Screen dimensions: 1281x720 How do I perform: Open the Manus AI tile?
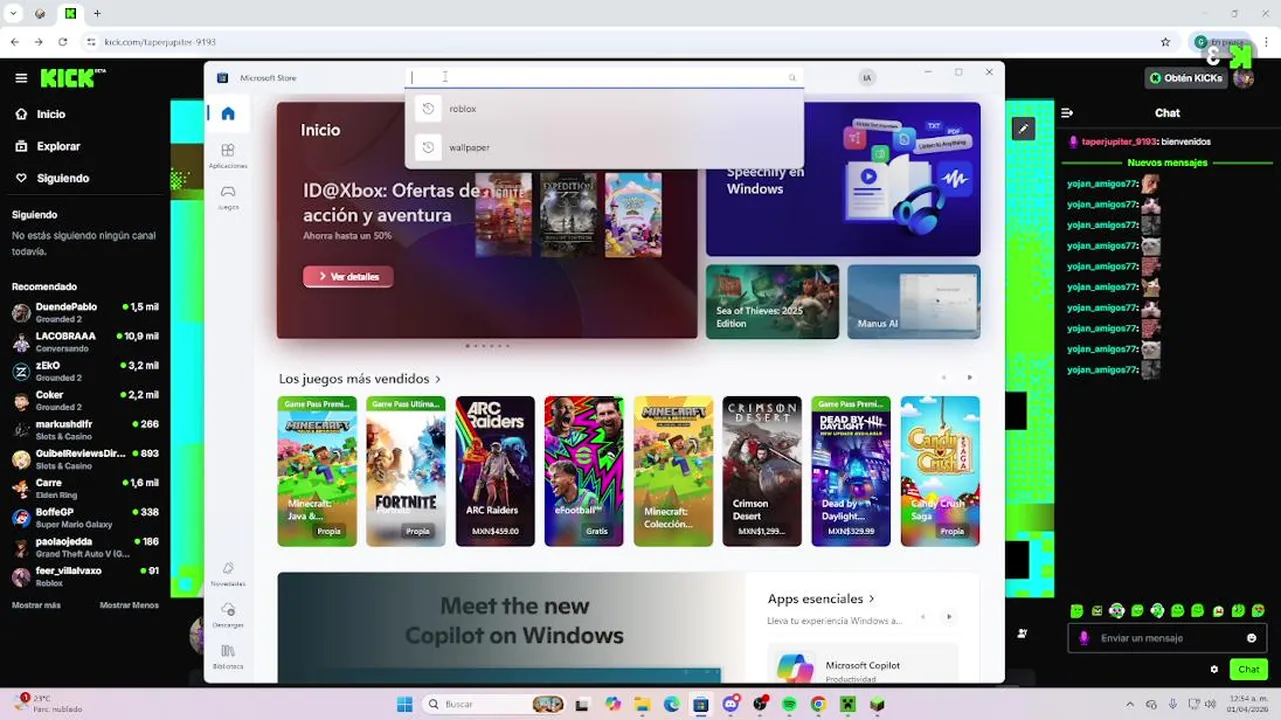click(x=914, y=302)
